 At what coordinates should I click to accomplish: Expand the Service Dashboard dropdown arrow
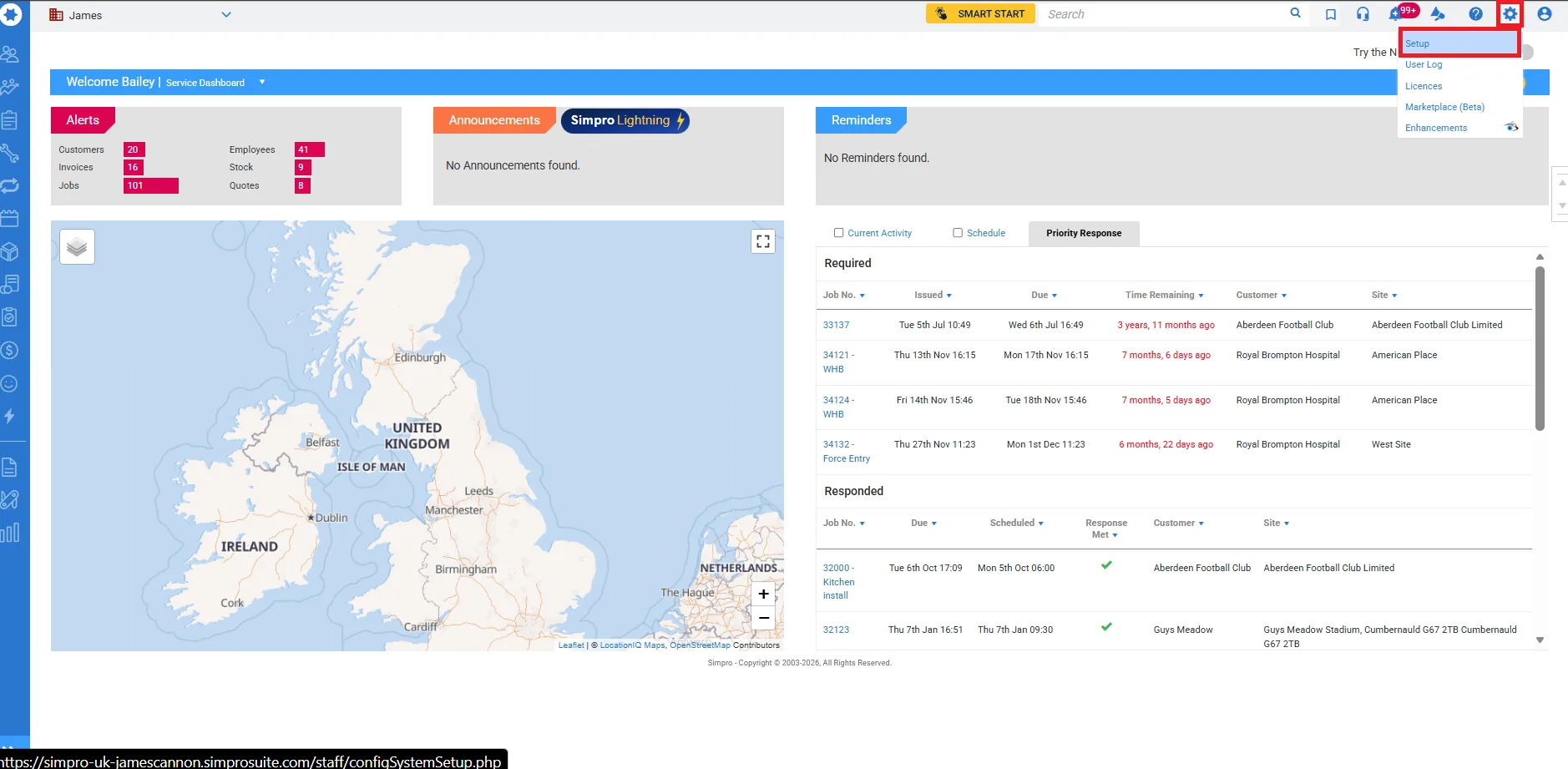point(262,82)
